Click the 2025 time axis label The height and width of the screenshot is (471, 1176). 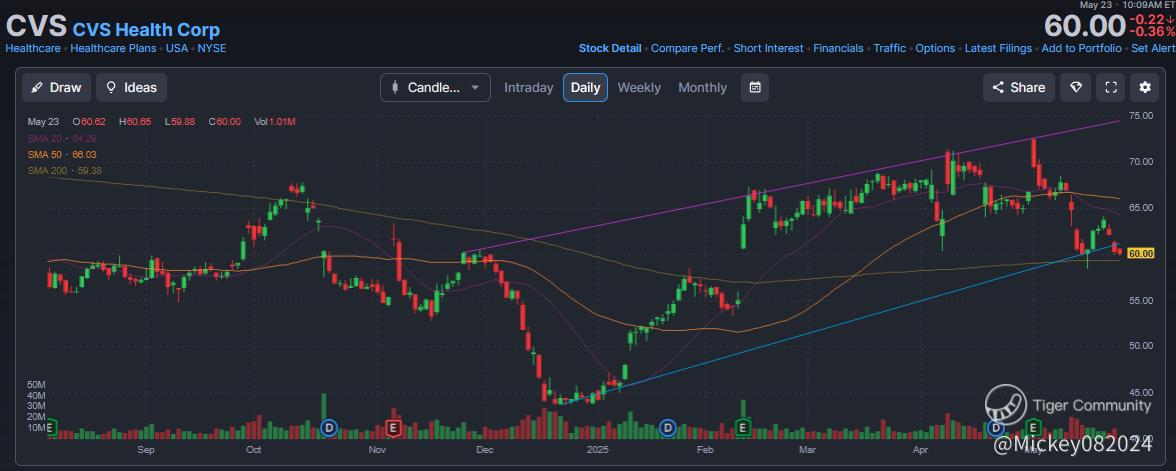[598, 450]
